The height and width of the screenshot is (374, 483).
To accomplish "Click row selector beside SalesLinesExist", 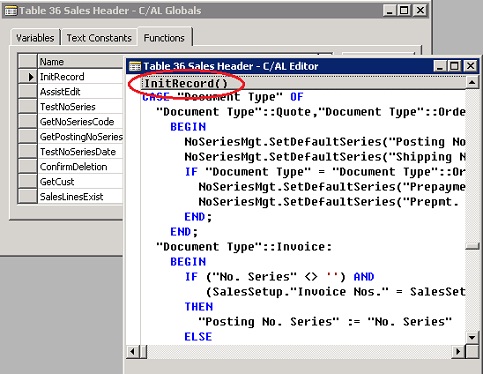I will click(x=28, y=196).
